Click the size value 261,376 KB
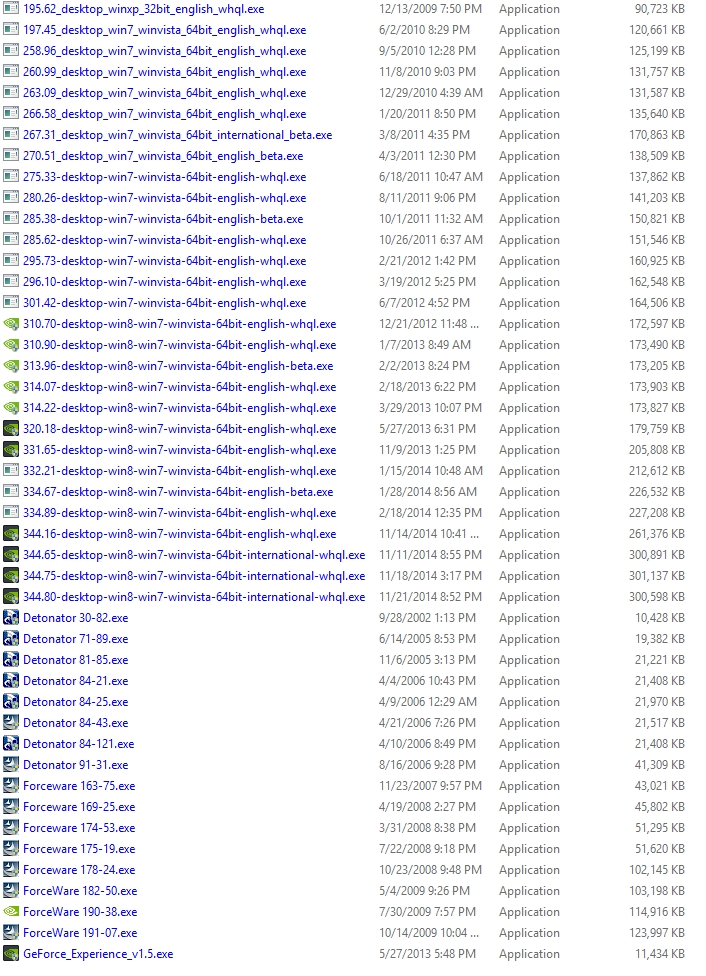The width and height of the screenshot is (706, 976). click(656, 533)
